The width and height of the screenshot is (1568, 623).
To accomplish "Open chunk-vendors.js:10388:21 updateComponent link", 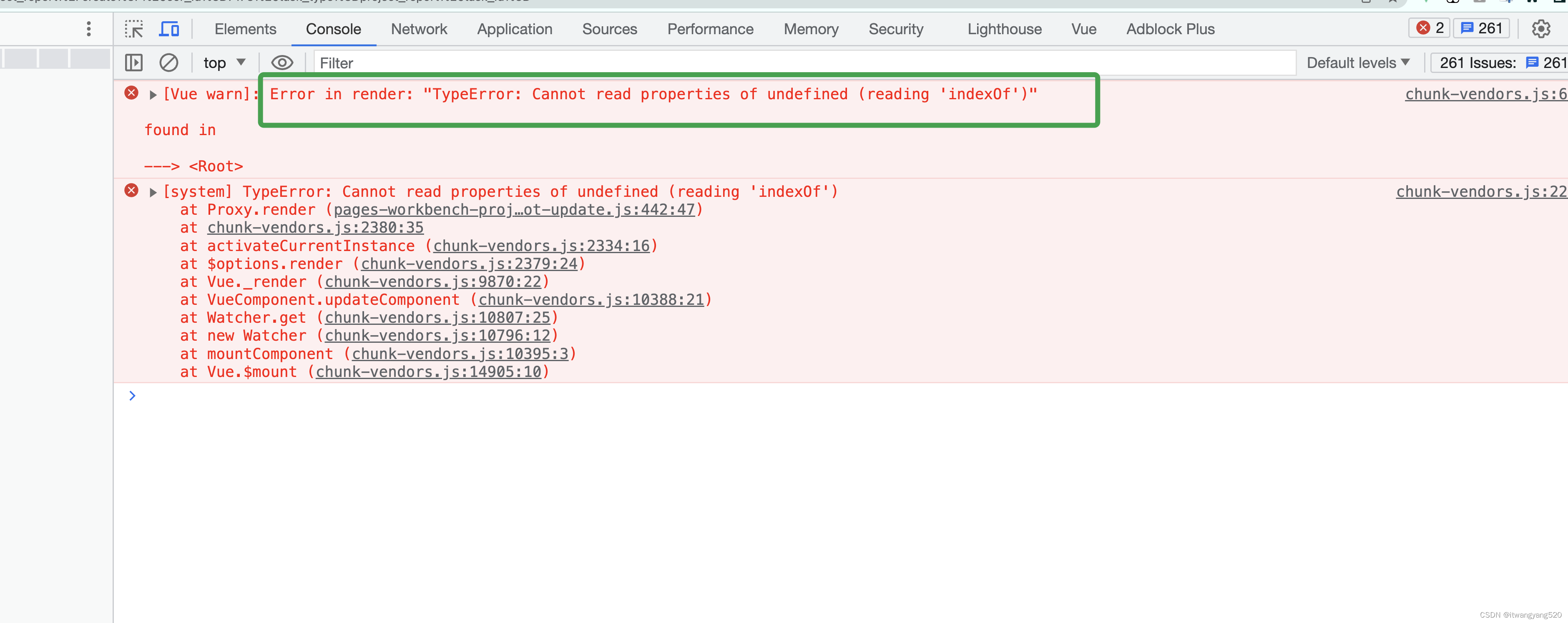I will tap(591, 300).
